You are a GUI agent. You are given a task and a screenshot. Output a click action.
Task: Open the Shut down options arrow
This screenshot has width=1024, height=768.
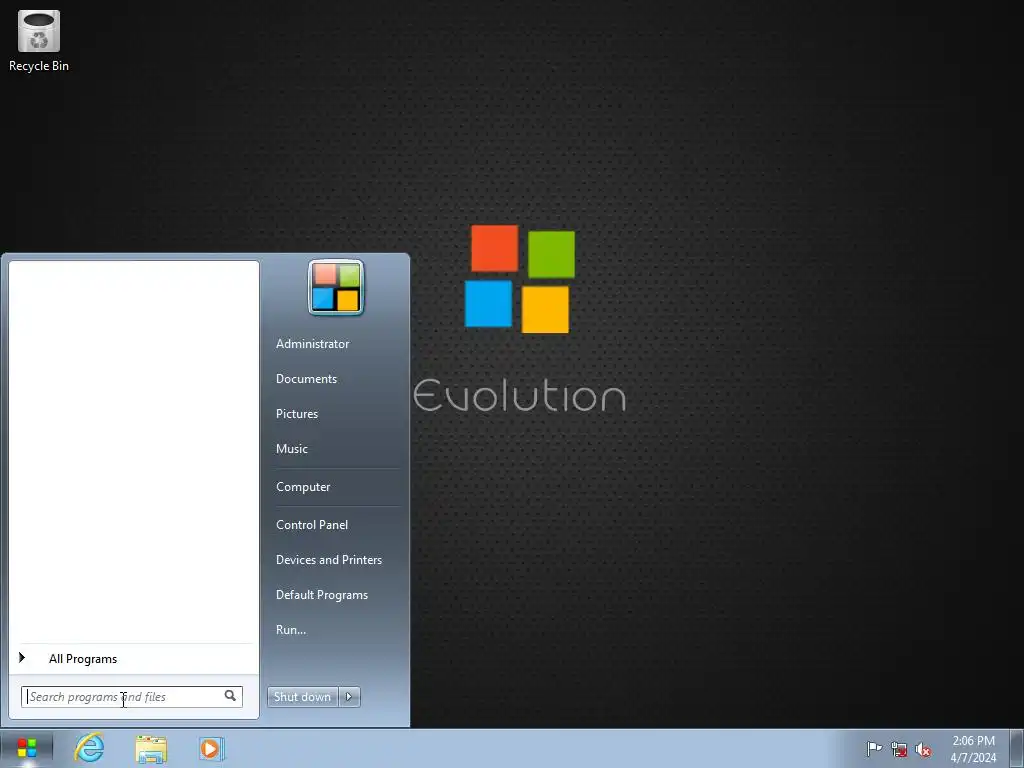349,697
